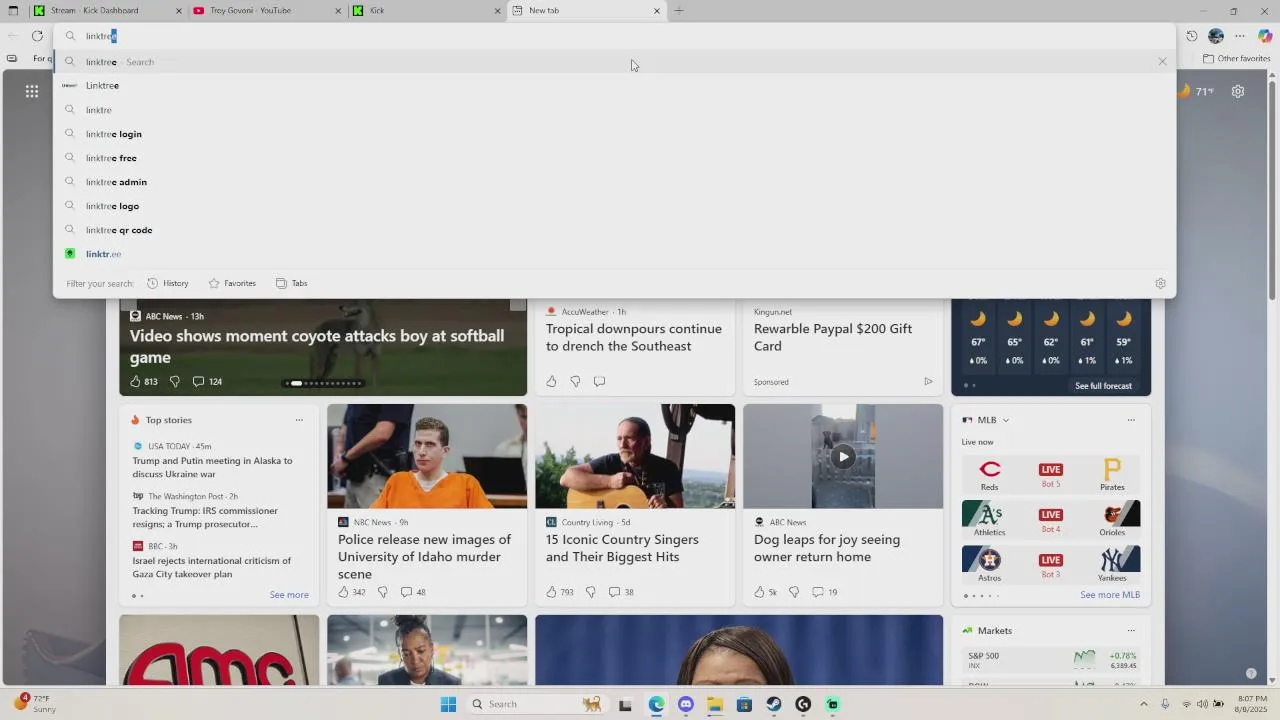
Task: Launch Copilot from toolbar icon
Action: click(x=1265, y=36)
